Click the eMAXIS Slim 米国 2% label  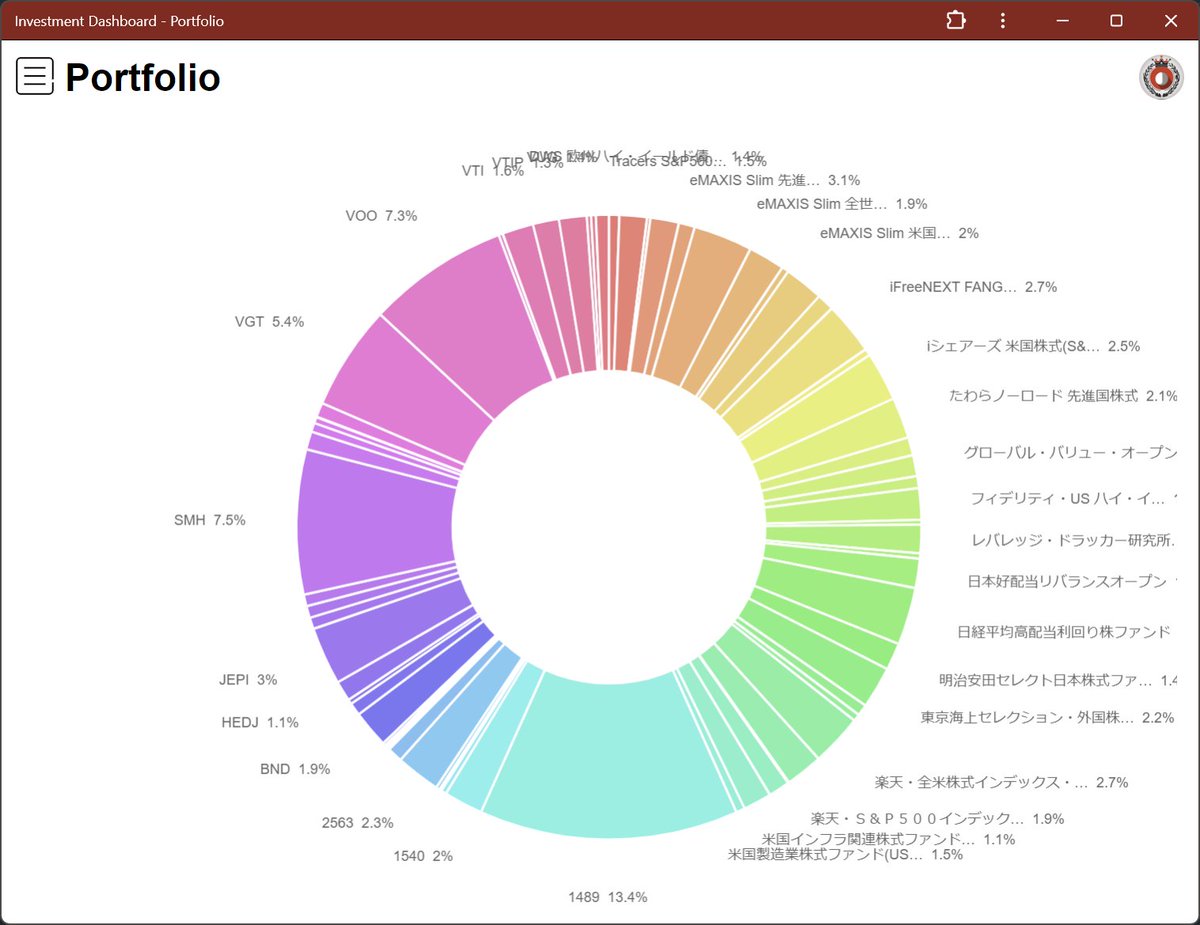898,233
